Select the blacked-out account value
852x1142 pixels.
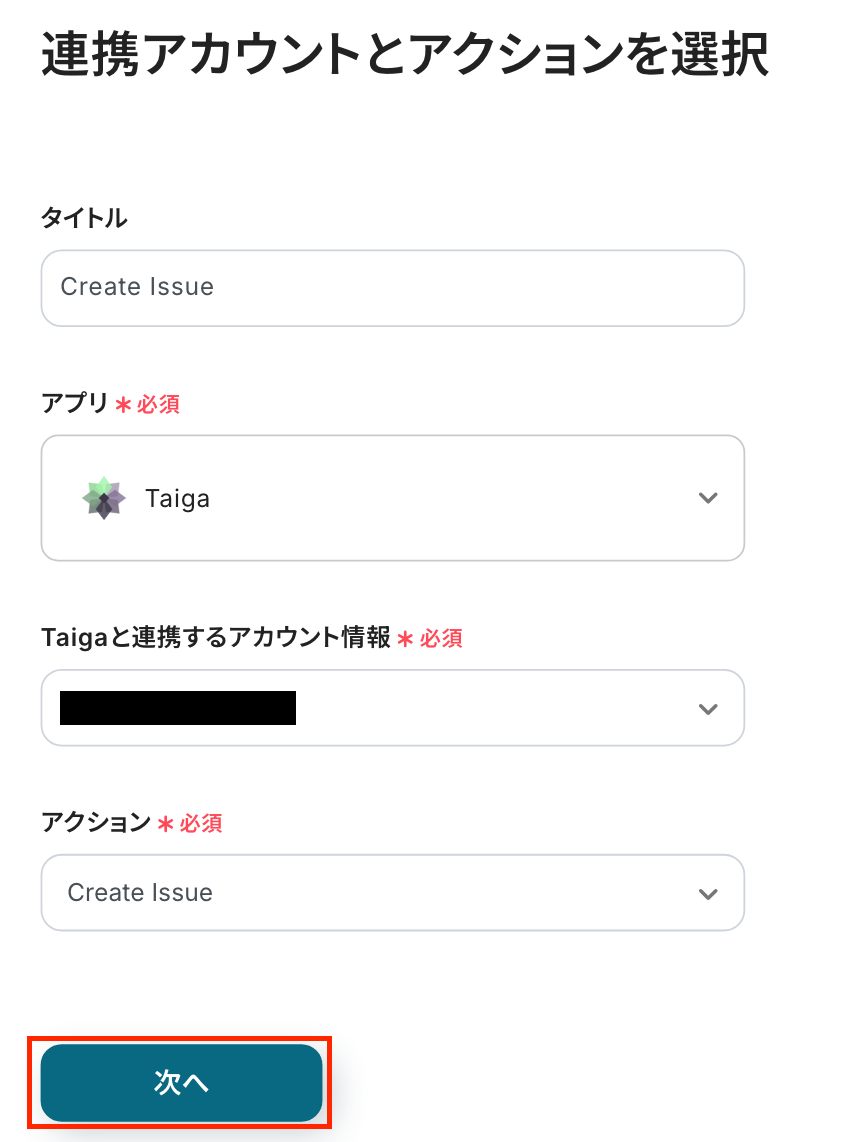pyautogui.click(x=178, y=708)
